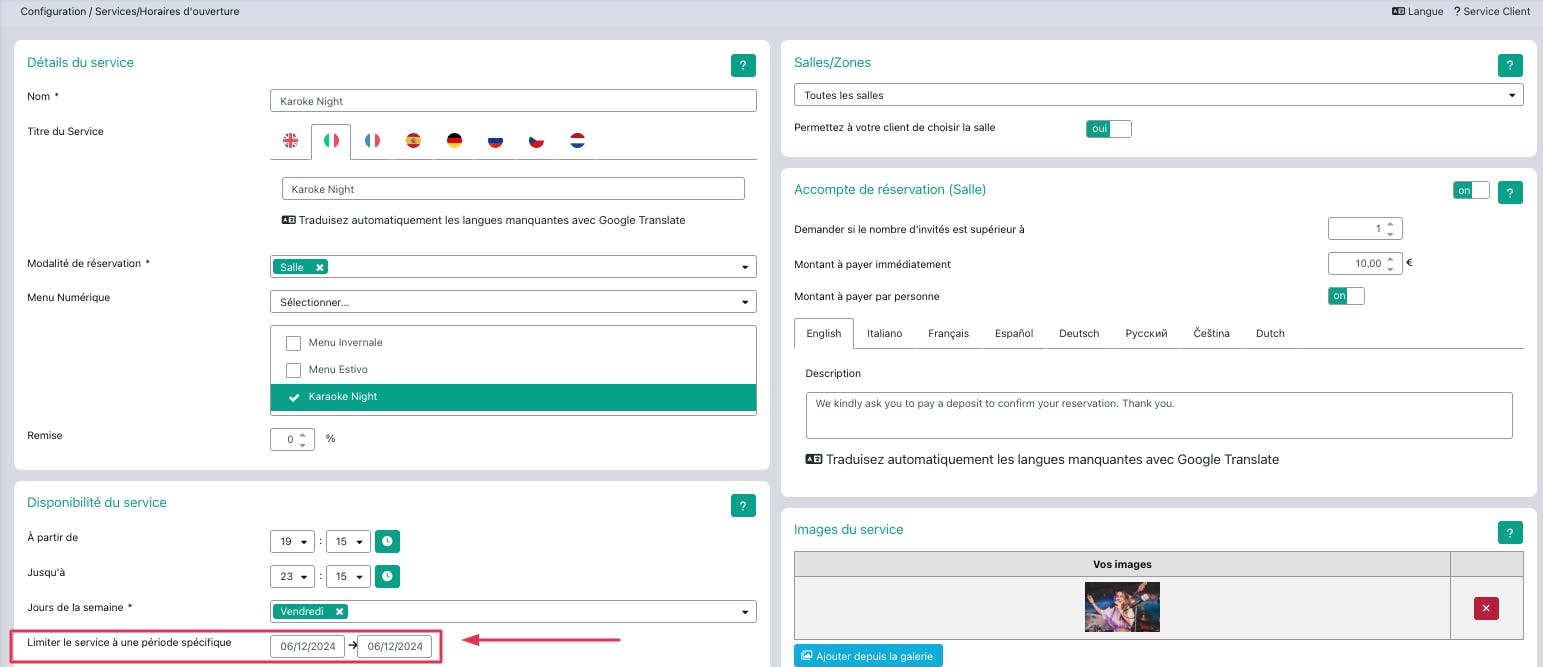Switch to the Français description tab
1543x667 pixels.
pyautogui.click(x=948, y=333)
